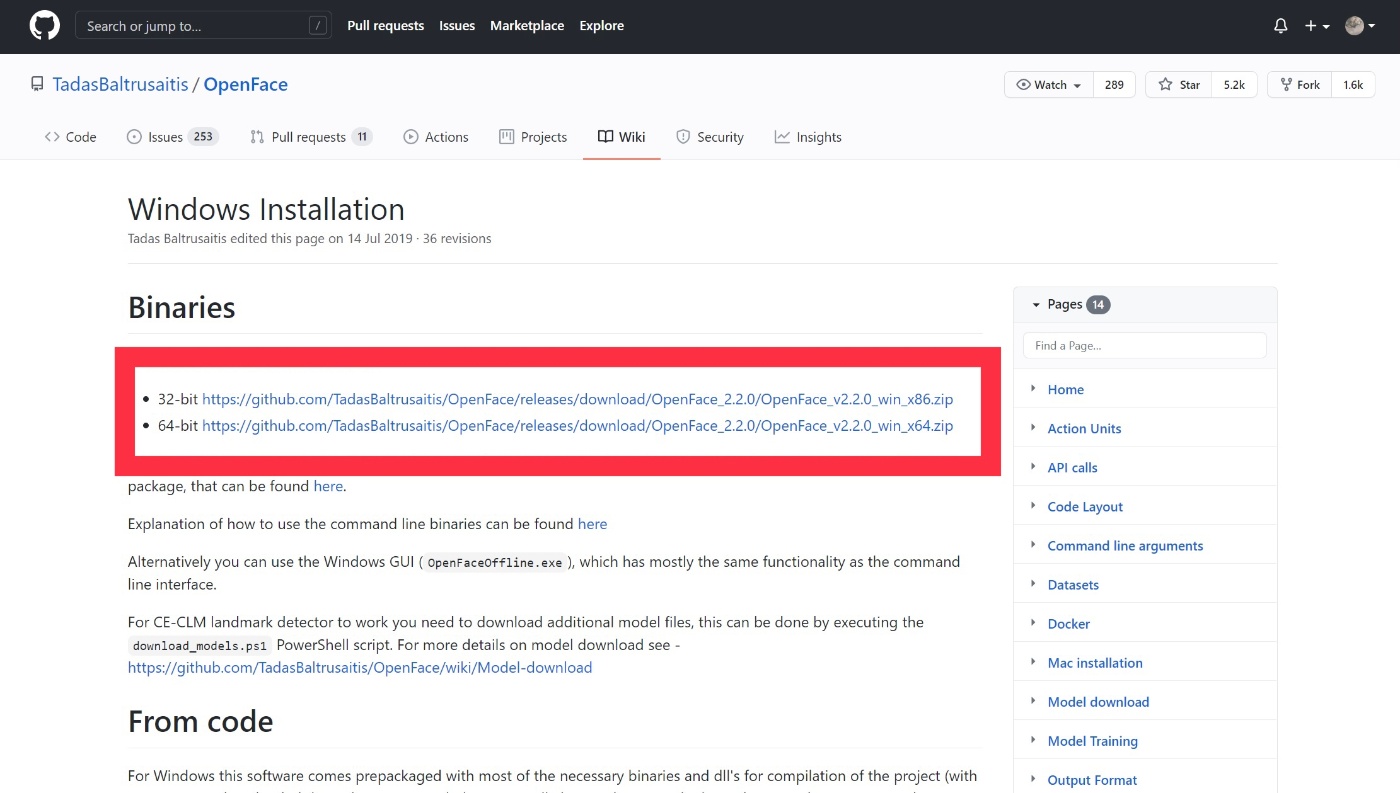
Task: Open the Docker wiki page
Action: pos(1068,623)
